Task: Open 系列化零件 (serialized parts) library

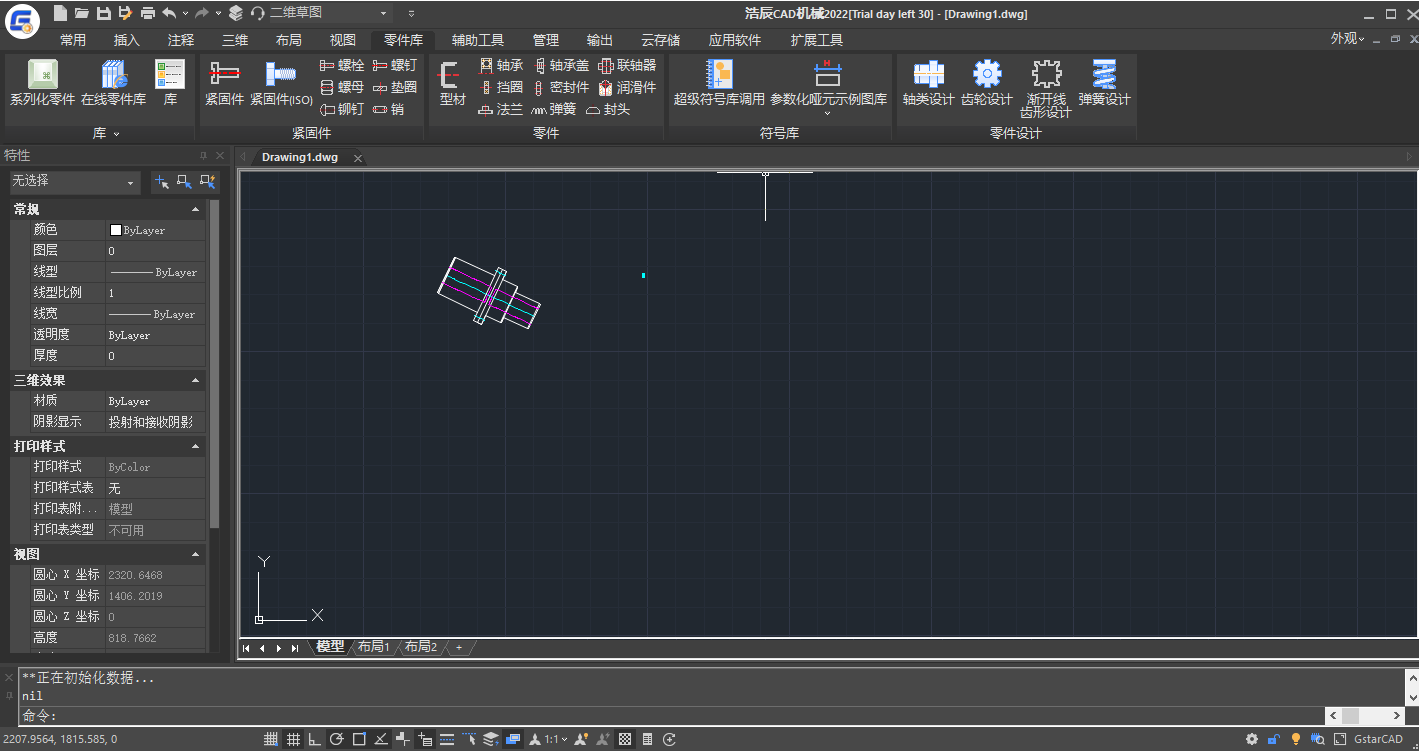Action: [43, 83]
